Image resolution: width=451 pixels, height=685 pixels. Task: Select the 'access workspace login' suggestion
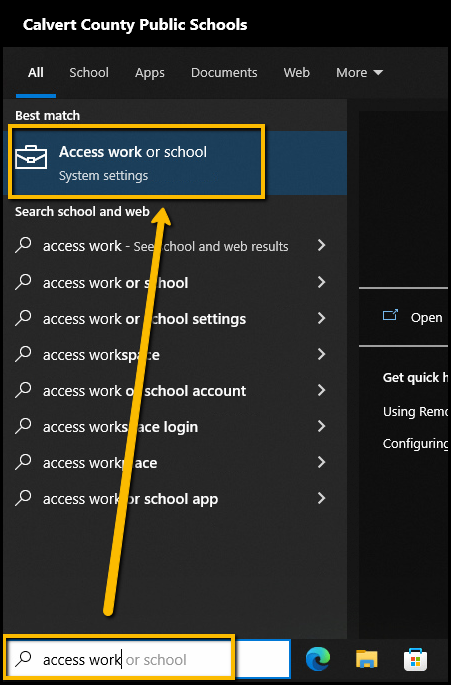pos(175,426)
